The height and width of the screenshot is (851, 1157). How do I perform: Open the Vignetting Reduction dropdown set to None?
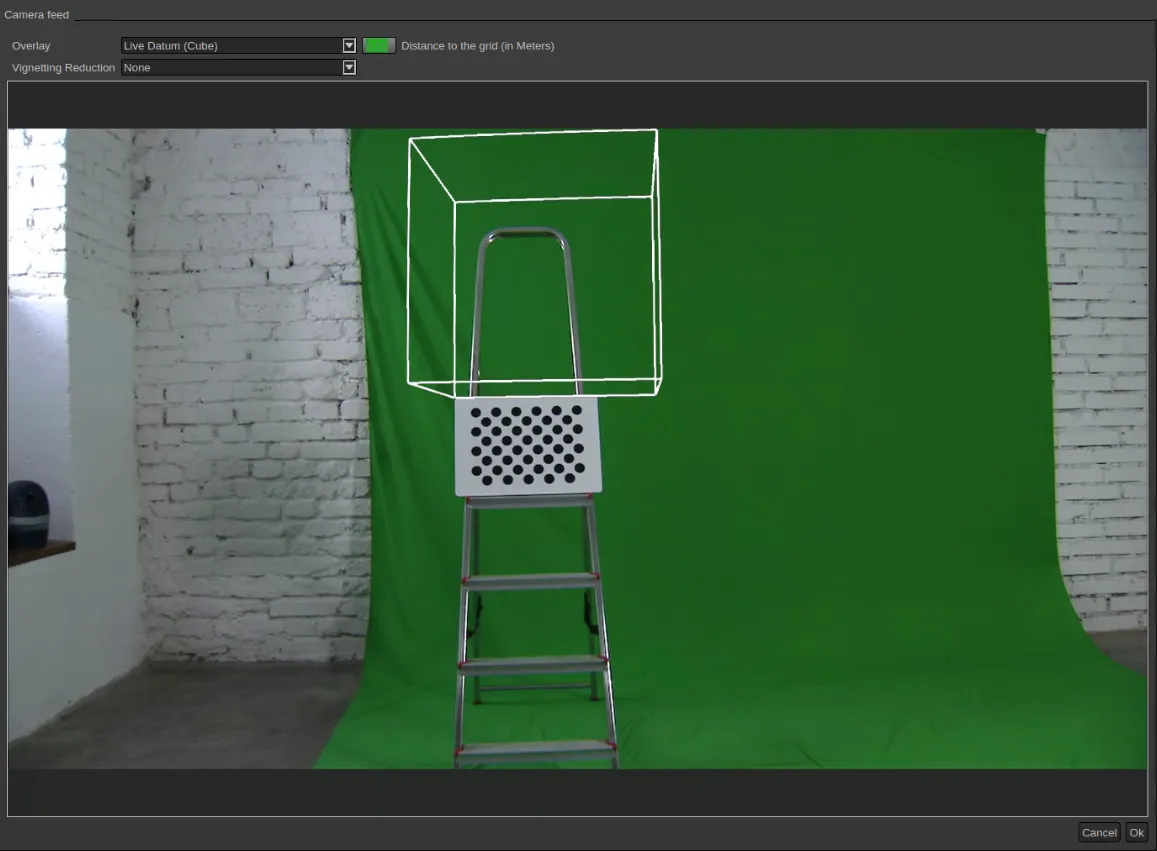[238, 68]
